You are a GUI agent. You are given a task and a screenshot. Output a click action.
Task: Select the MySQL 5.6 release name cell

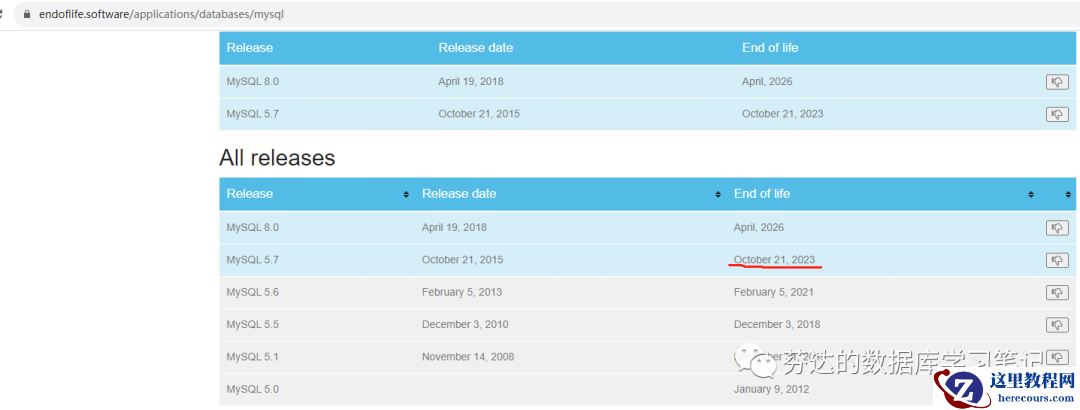(x=252, y=292)
